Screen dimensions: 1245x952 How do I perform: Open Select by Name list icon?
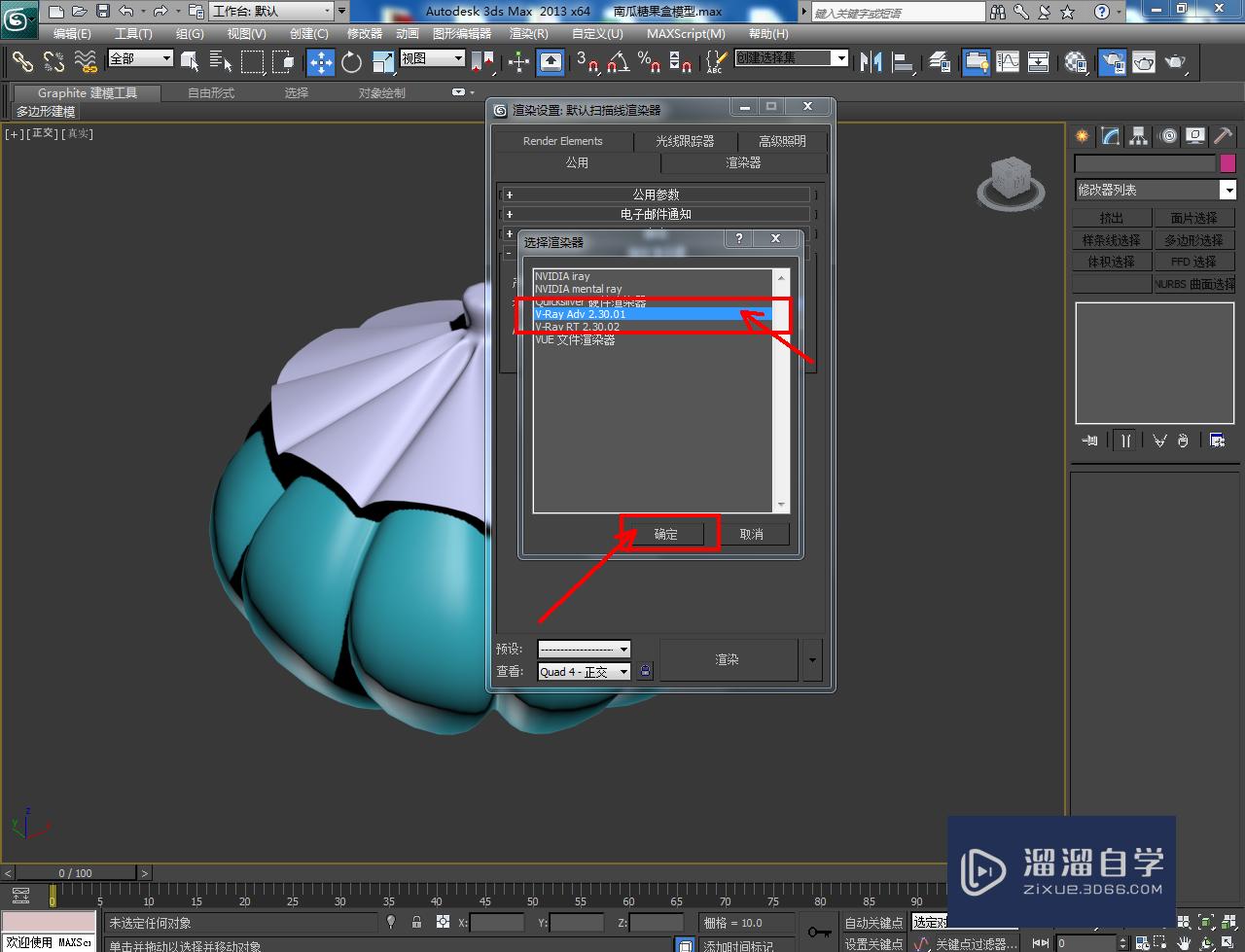tap(221, 62)
